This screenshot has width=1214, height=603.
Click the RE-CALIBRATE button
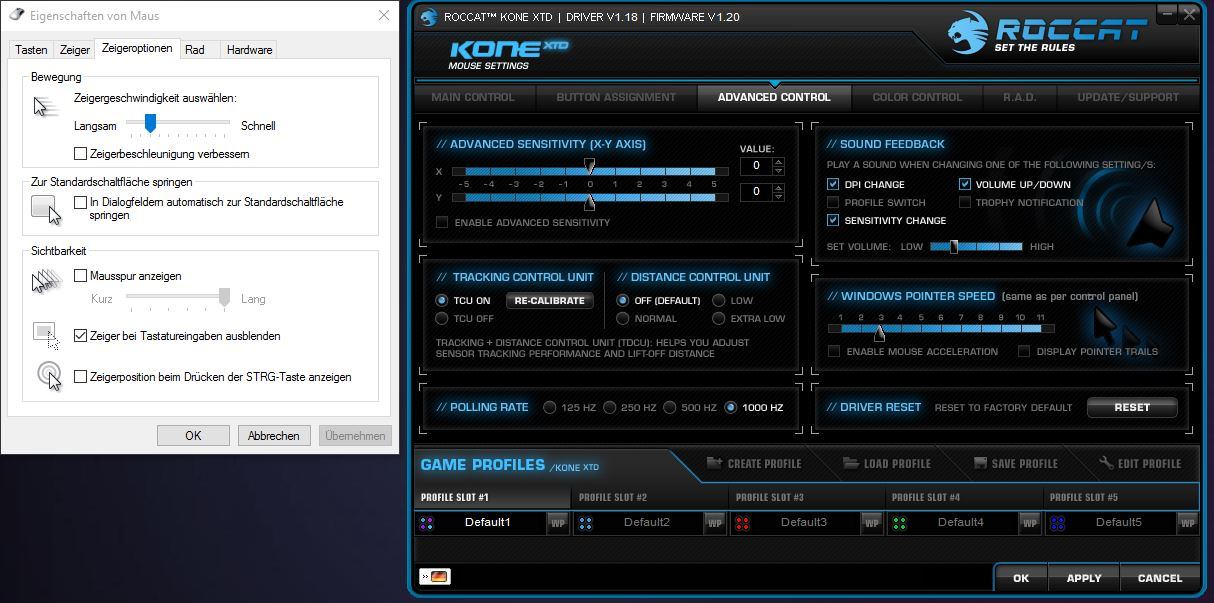click(x=549, y=300)
